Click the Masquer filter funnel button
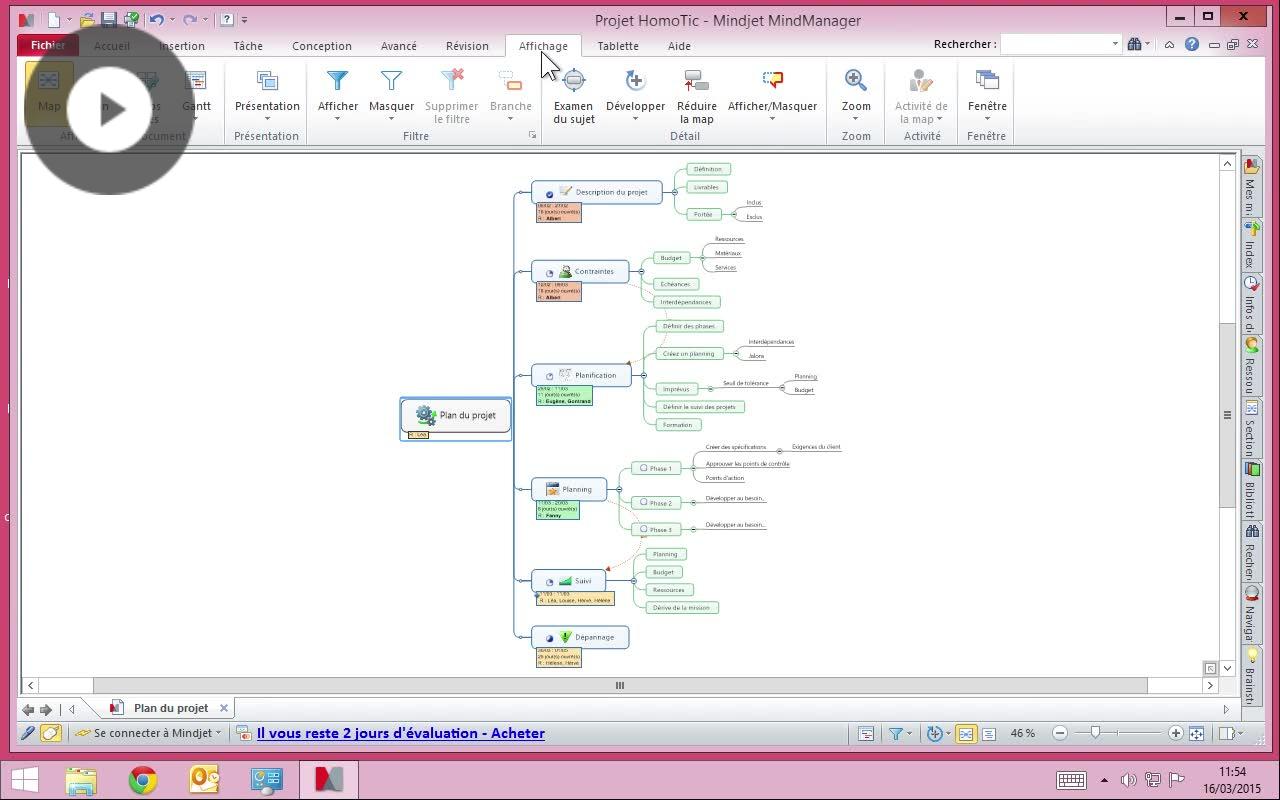Viewport: 1280px width, 800px height. (391, 92)
